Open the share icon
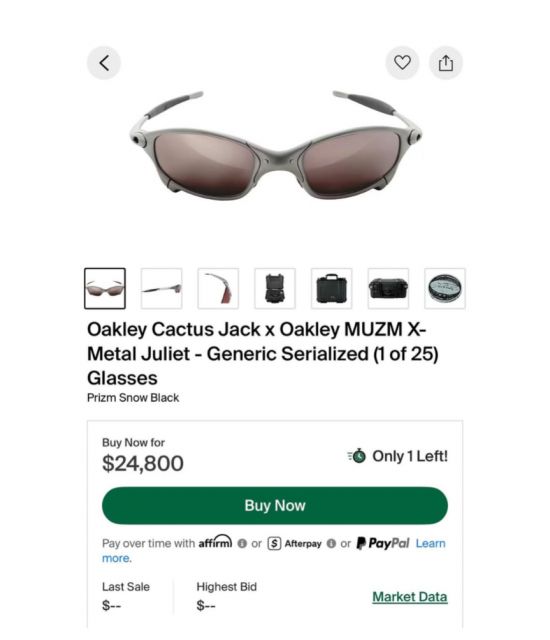This screenshot has height=640, width=550. tap(446, 63)
